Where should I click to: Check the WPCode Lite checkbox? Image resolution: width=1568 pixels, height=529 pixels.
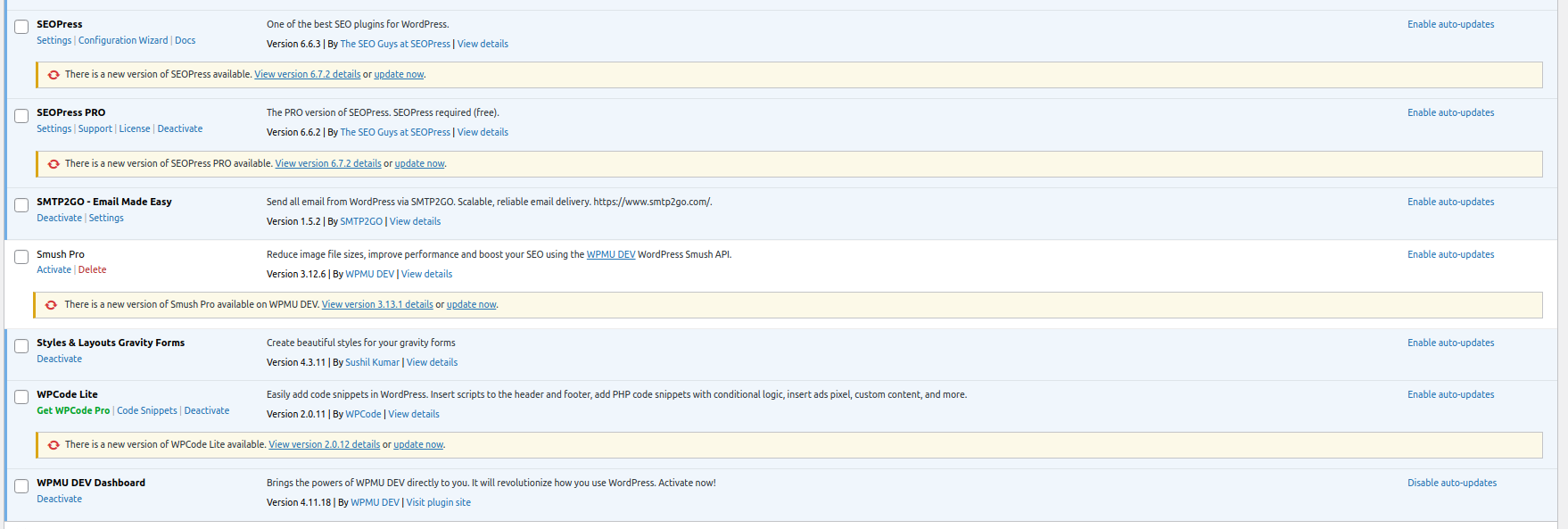click(21, 397)
